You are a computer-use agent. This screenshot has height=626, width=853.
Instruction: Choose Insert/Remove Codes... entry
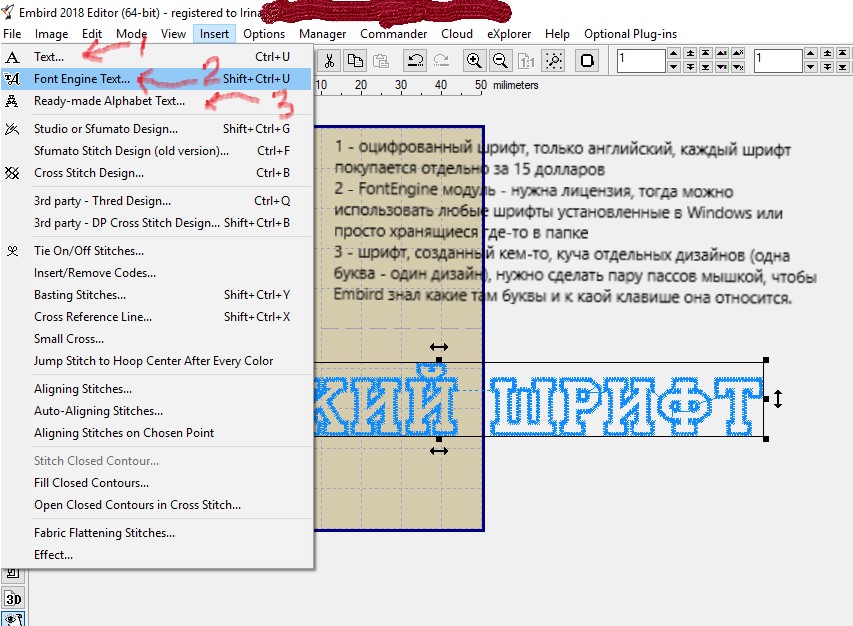[x=157, y=273]
